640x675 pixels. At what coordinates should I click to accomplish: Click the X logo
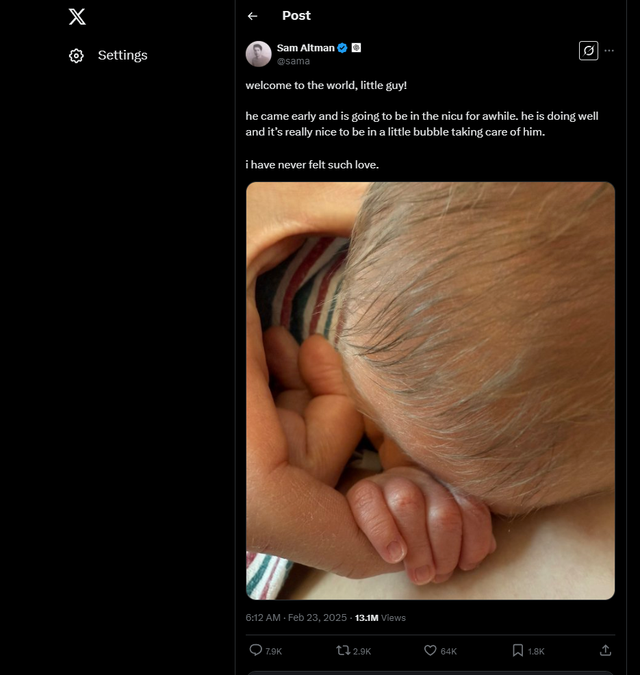click(77, 16)
